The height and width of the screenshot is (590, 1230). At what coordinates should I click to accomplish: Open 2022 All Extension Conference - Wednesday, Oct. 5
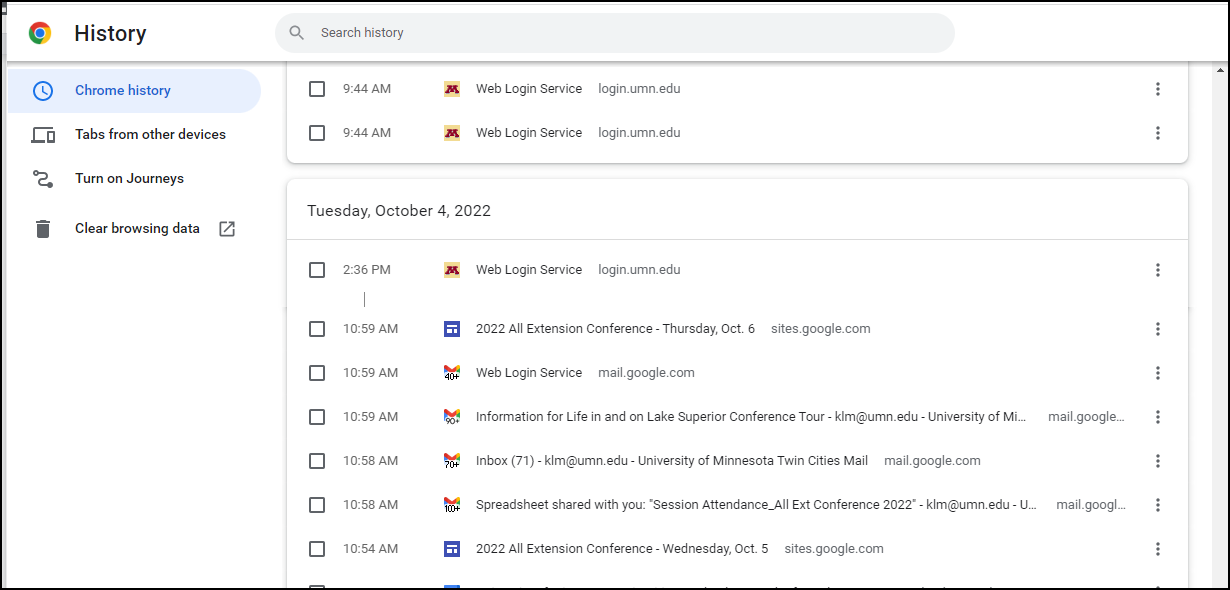622,549
